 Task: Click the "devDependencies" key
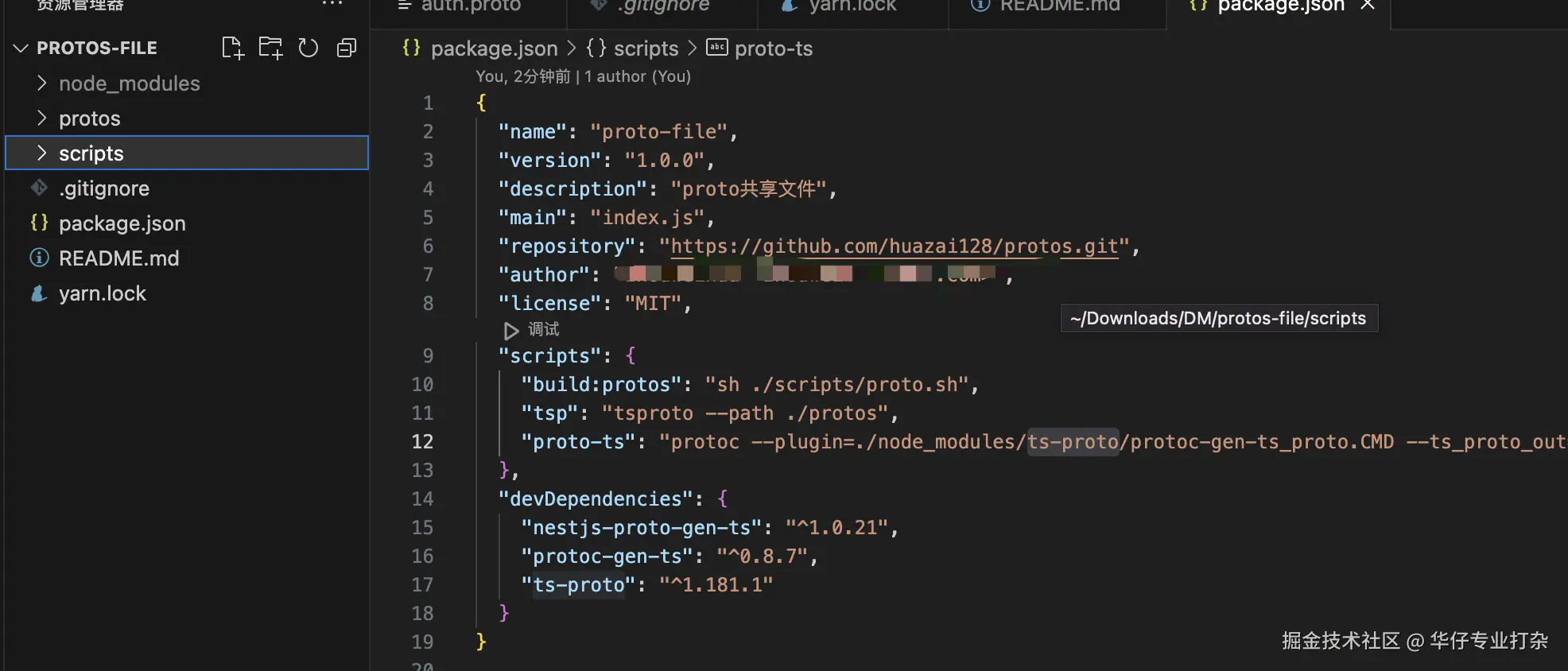(x=596, y=499)
